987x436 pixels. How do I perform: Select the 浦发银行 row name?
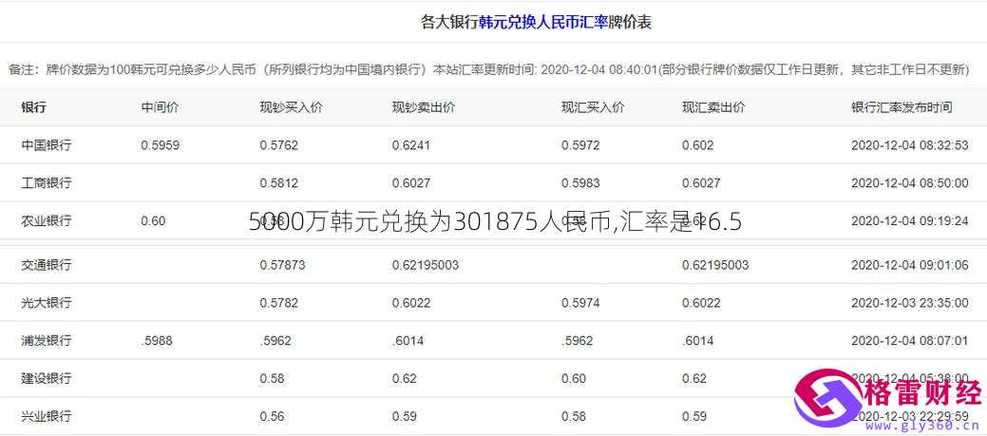coord(47,340)
